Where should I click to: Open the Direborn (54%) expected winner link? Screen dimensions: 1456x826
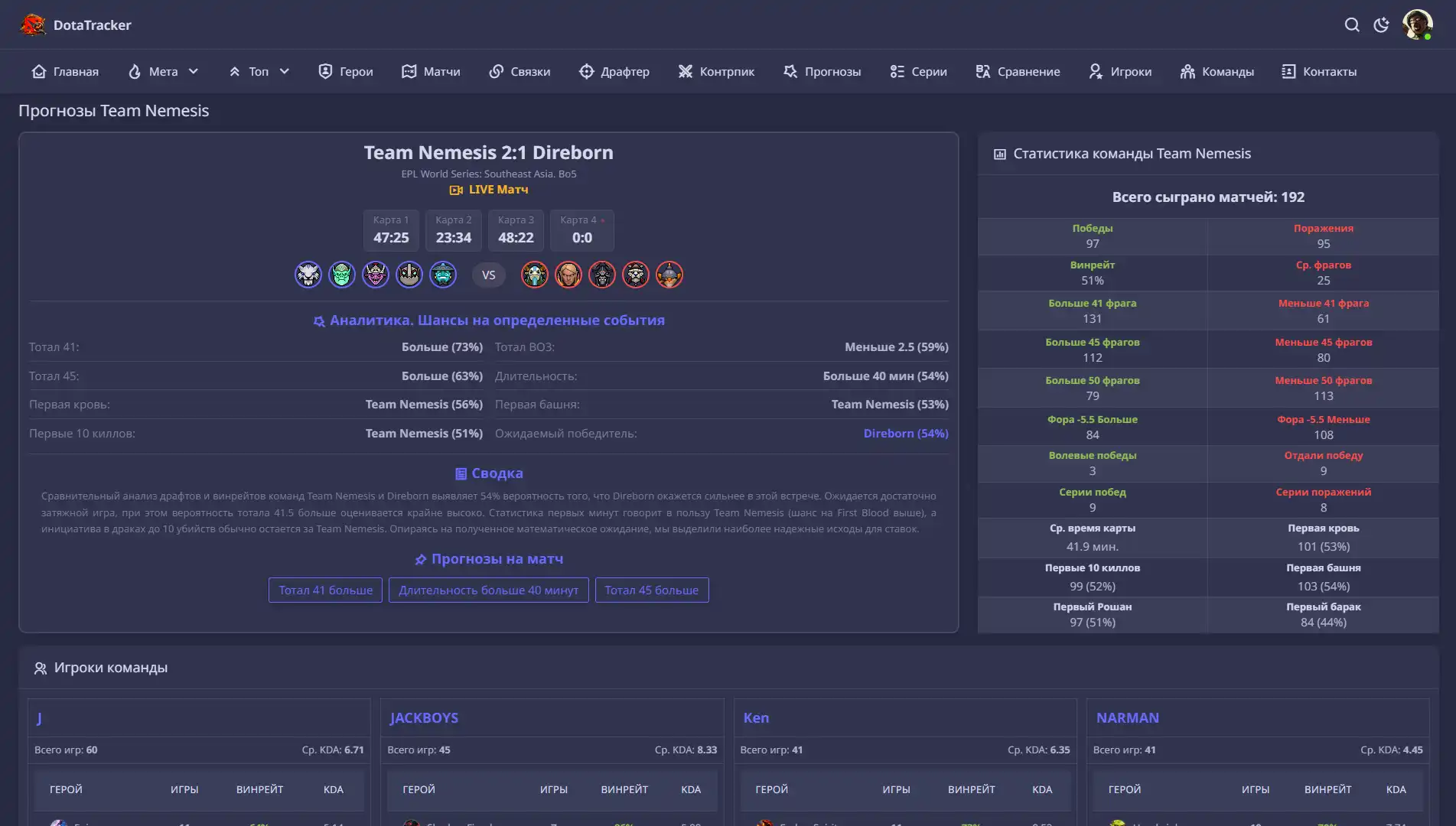906,433
